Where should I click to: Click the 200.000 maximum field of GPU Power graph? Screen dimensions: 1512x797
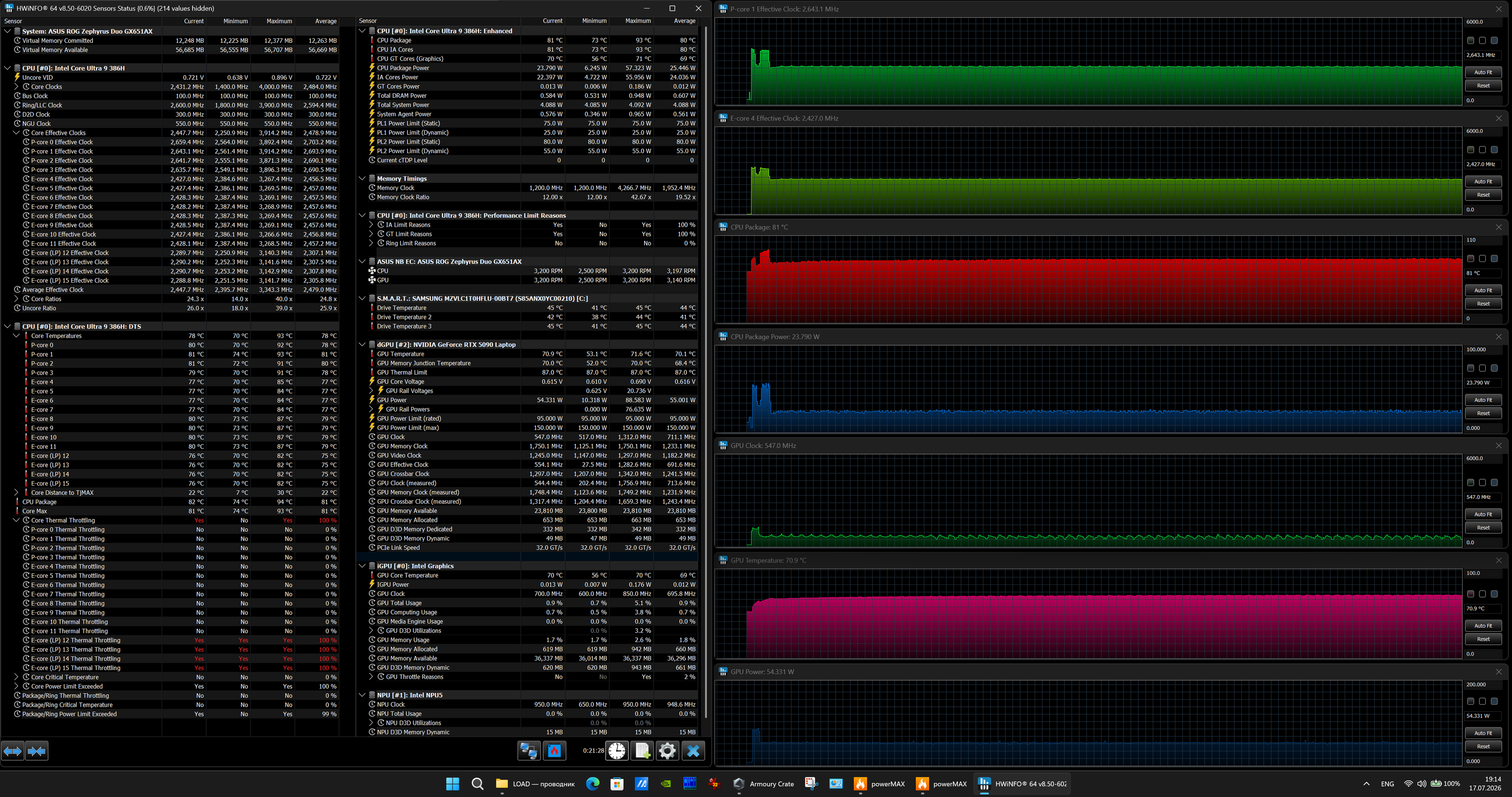1483,684
